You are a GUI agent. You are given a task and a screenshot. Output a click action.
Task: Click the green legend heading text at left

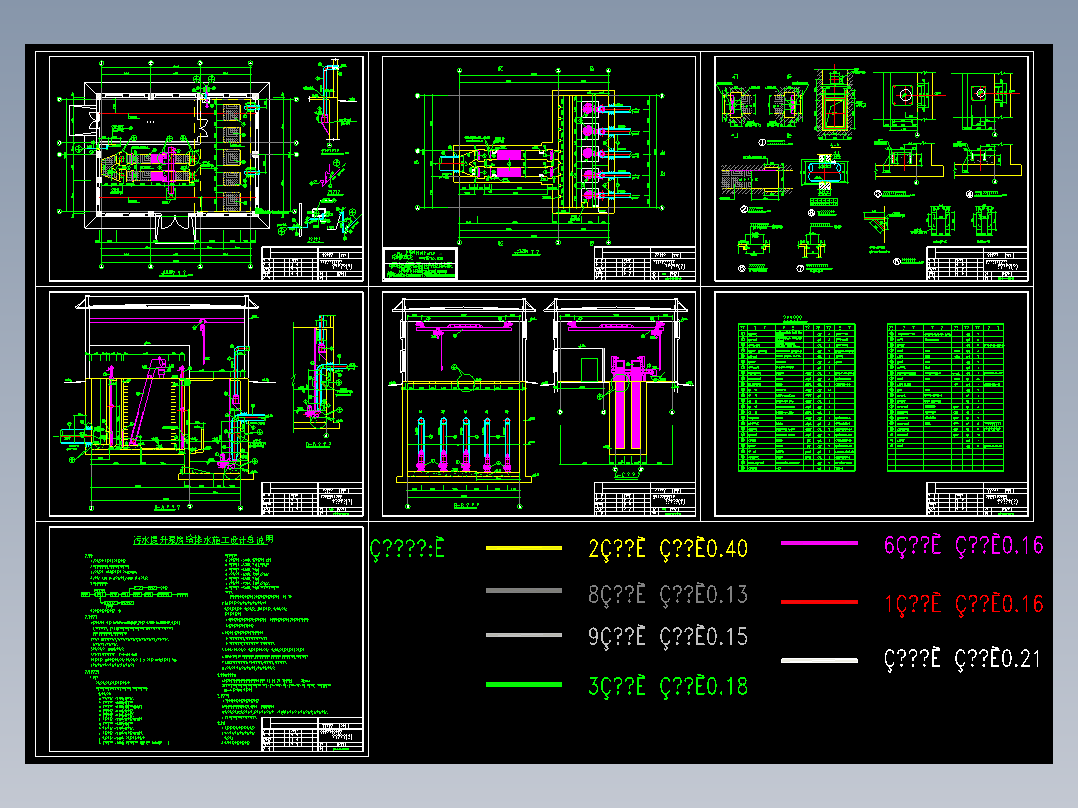(x=407, y=549)
